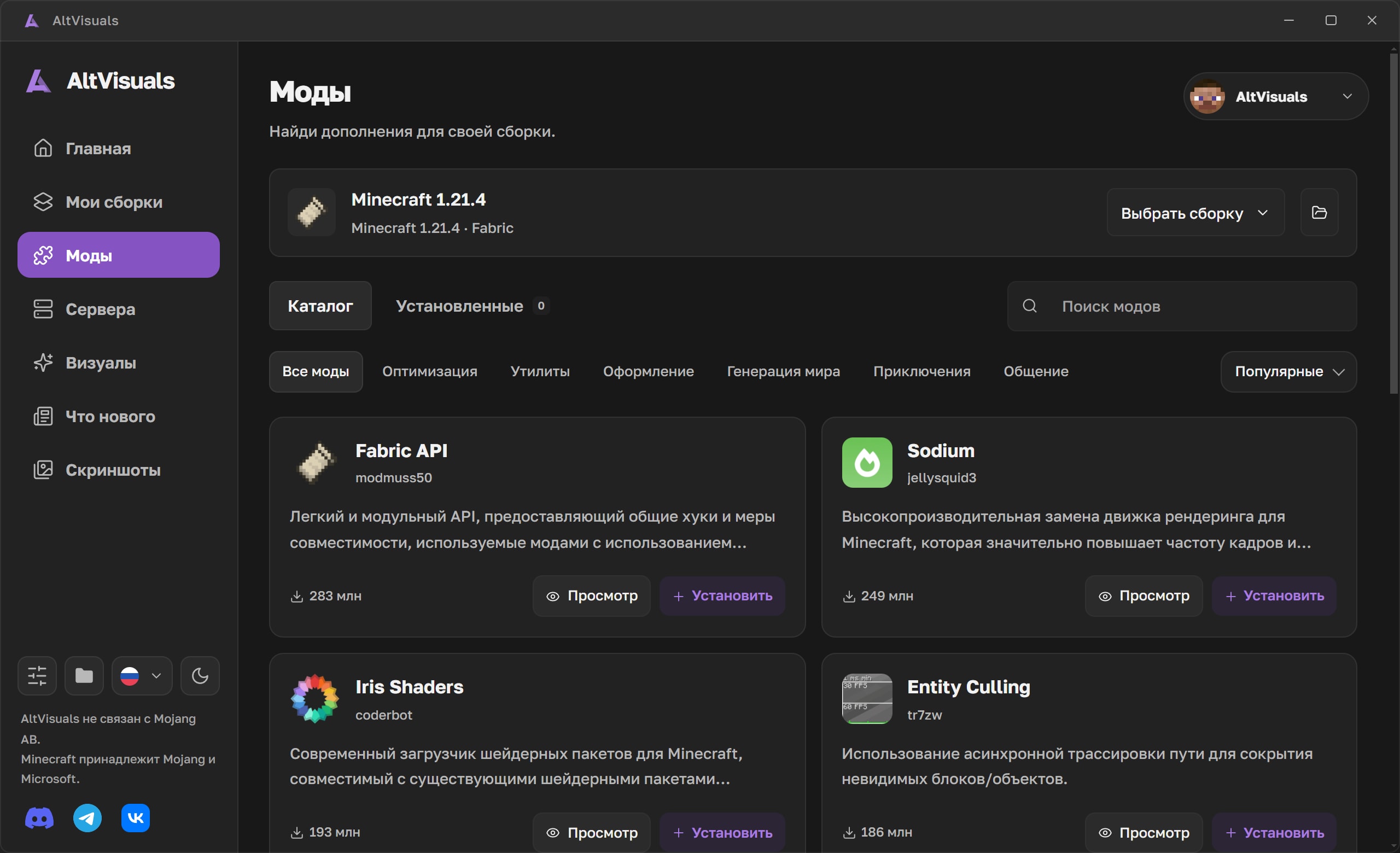Click Просмотр for Sodium
This screenshot has width=1400, height=853.
tap(1144, 597)
